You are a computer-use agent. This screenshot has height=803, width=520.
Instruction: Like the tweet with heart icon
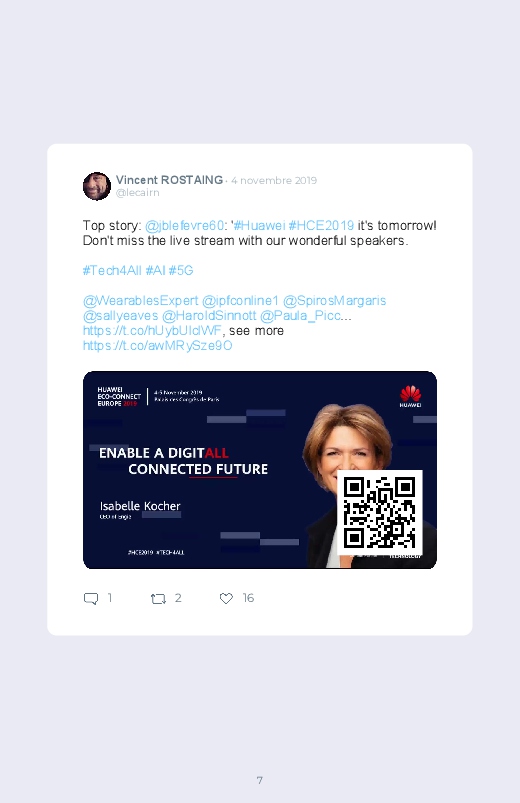coord(226,598)
